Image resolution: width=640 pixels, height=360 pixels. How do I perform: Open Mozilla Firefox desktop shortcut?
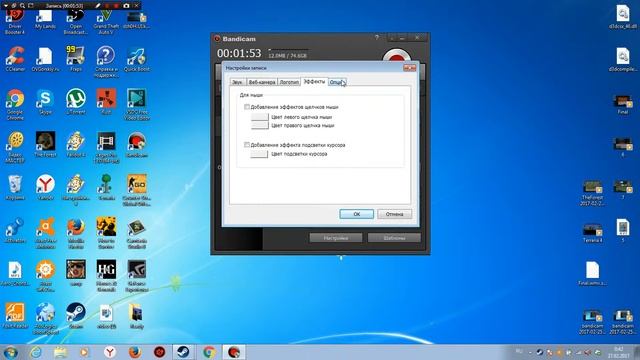pos(76,233)
